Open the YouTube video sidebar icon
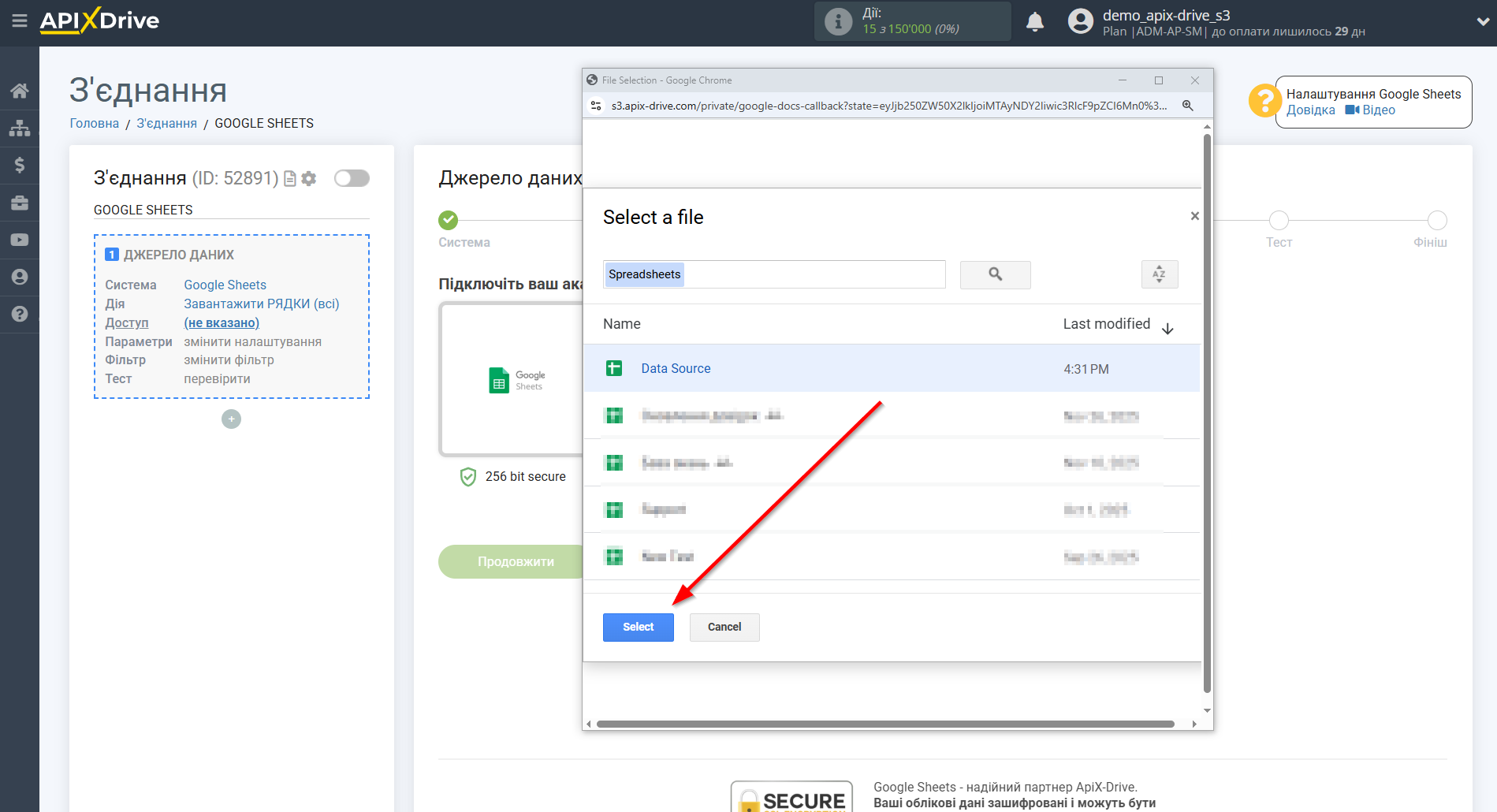 [20, 240]
